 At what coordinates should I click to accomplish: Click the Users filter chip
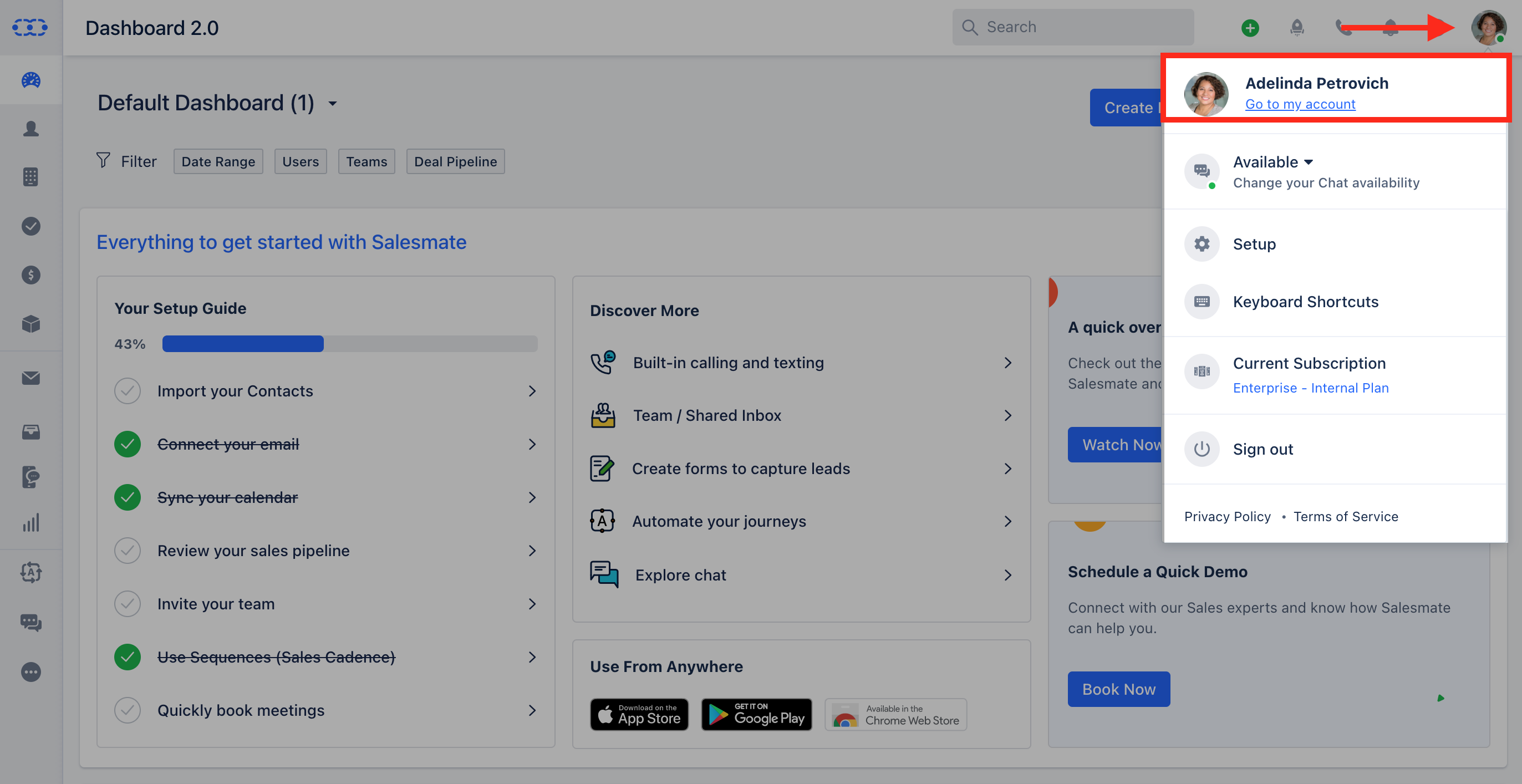[x=300, y=161]
